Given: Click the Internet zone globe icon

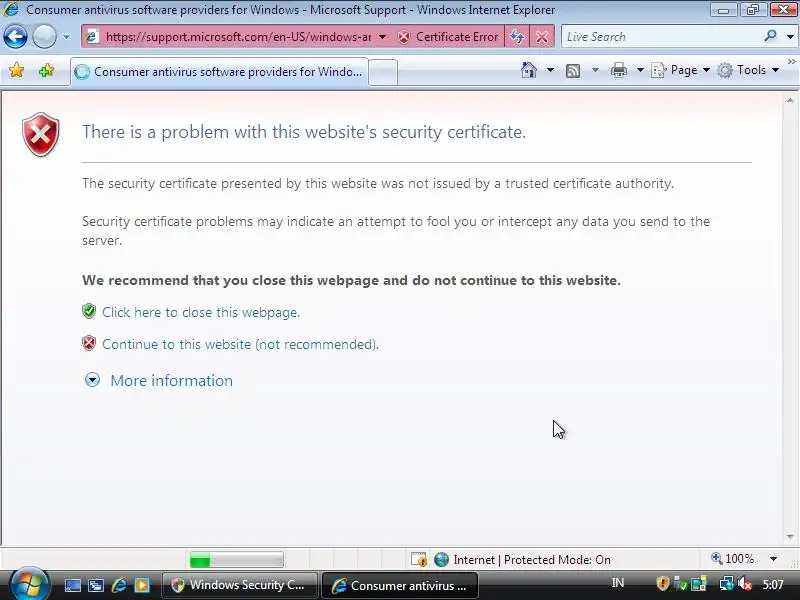Looking at the screenshot, I should (x=441, y=560).
